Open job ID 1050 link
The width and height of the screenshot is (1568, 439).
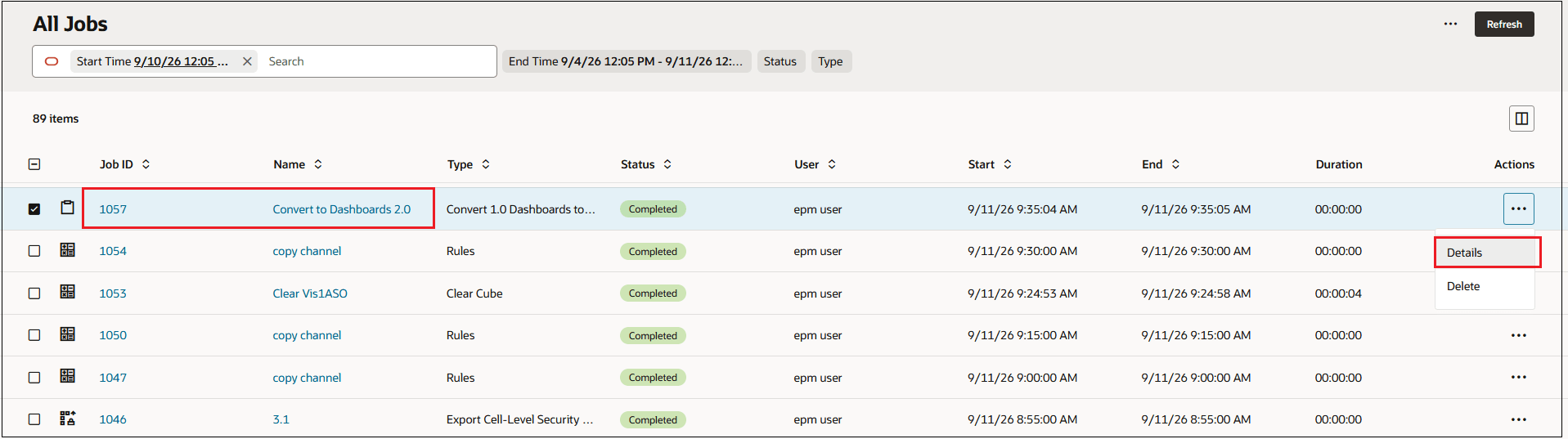(x=113, y=335)
